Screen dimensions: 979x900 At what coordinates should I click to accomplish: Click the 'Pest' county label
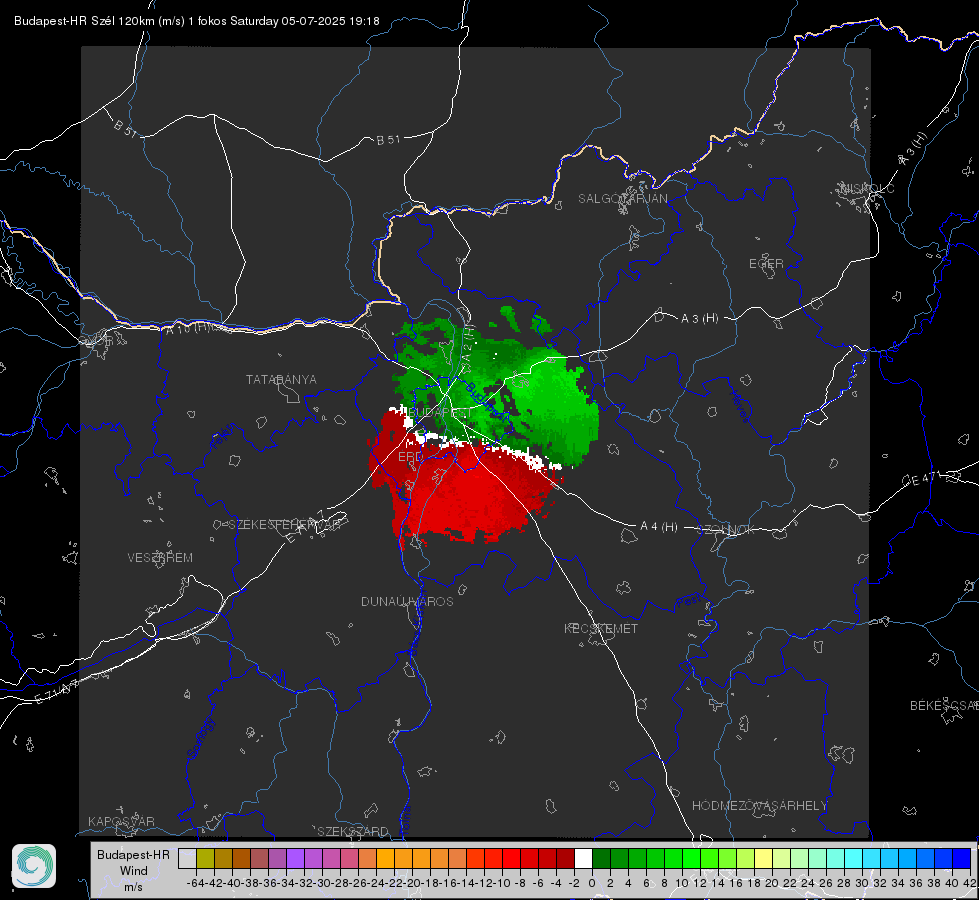point(690,602)
